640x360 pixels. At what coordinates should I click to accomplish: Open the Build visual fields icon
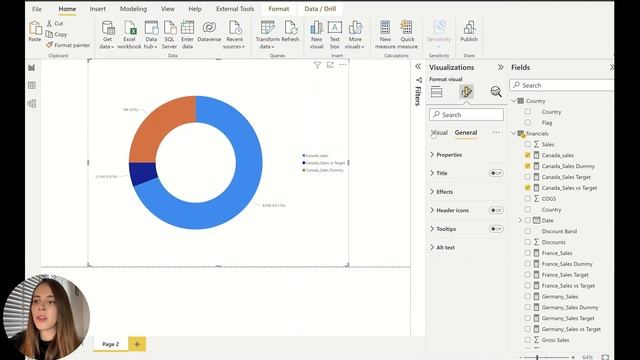pyautogui.click(x=436, y=92)
